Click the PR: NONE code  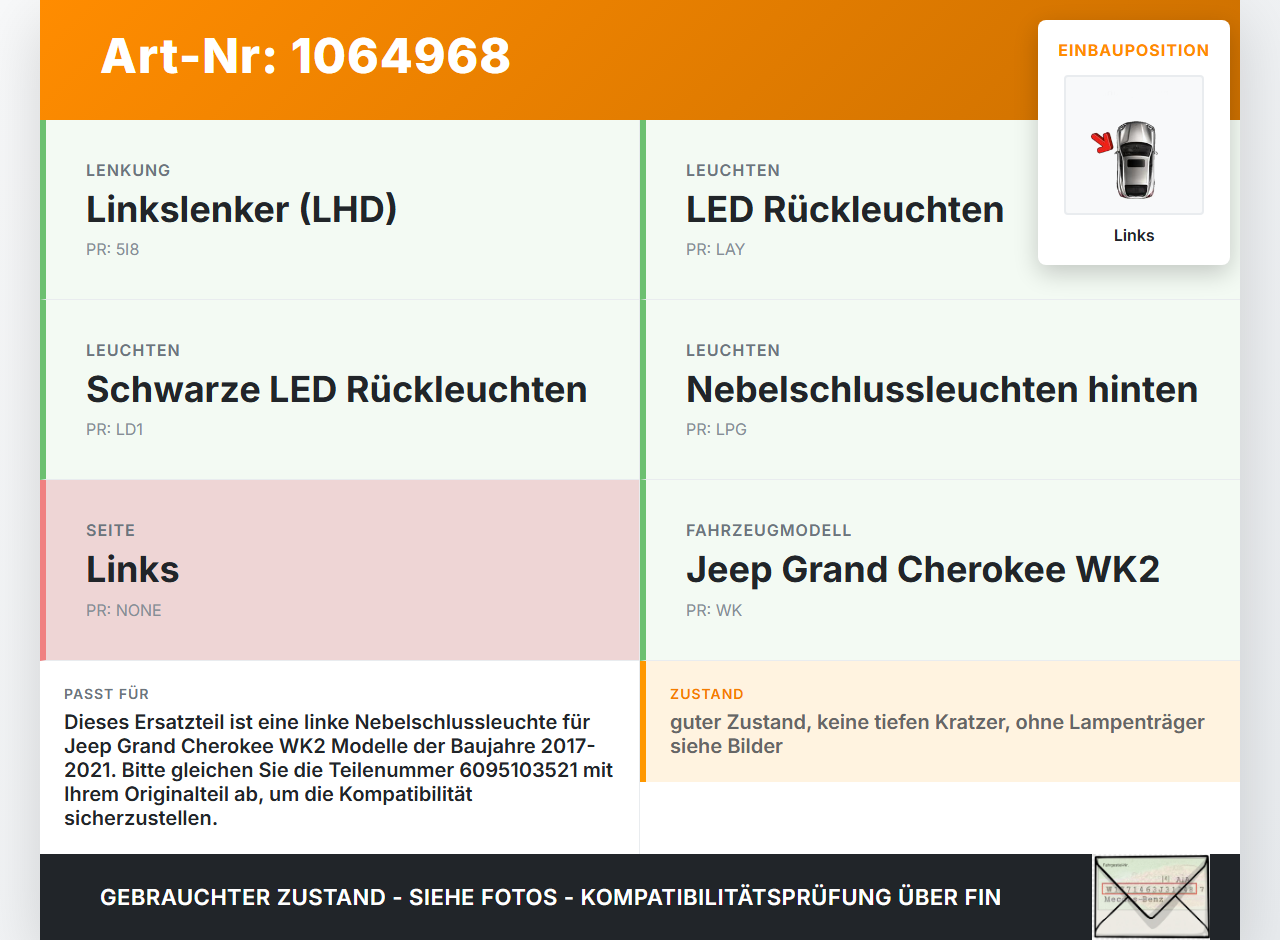[124, 611]
